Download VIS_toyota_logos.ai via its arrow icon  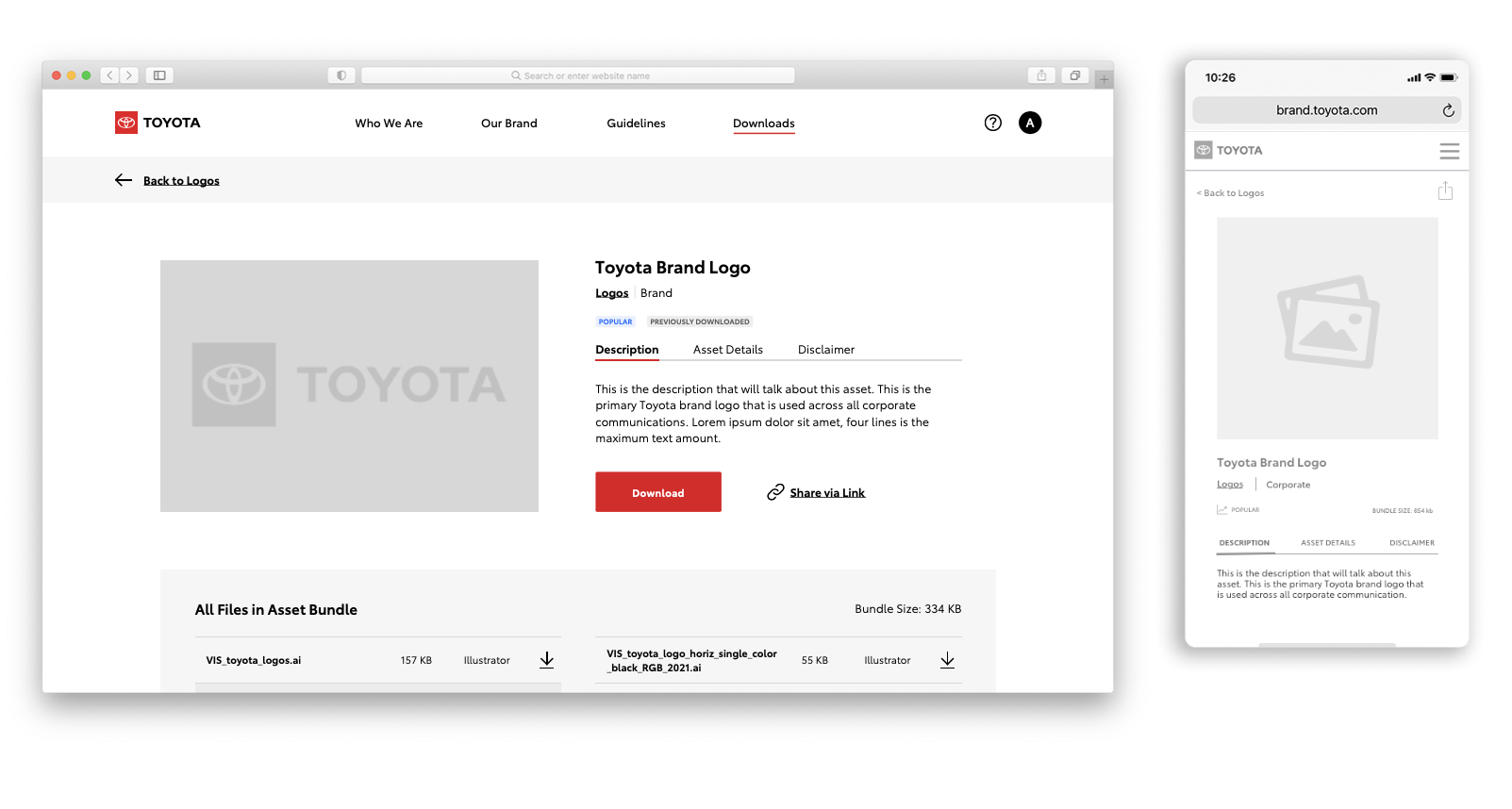click(547, 660)
